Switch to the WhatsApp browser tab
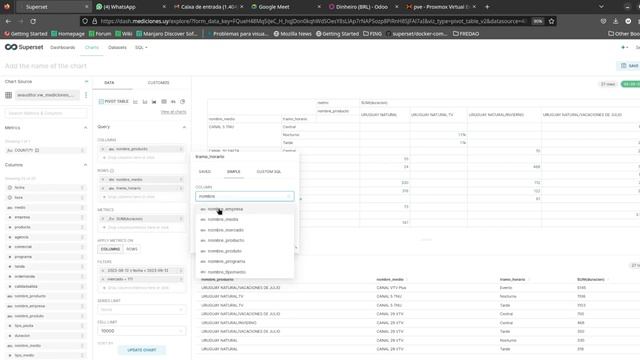640x360 pixels. click(x=130, y=7)
